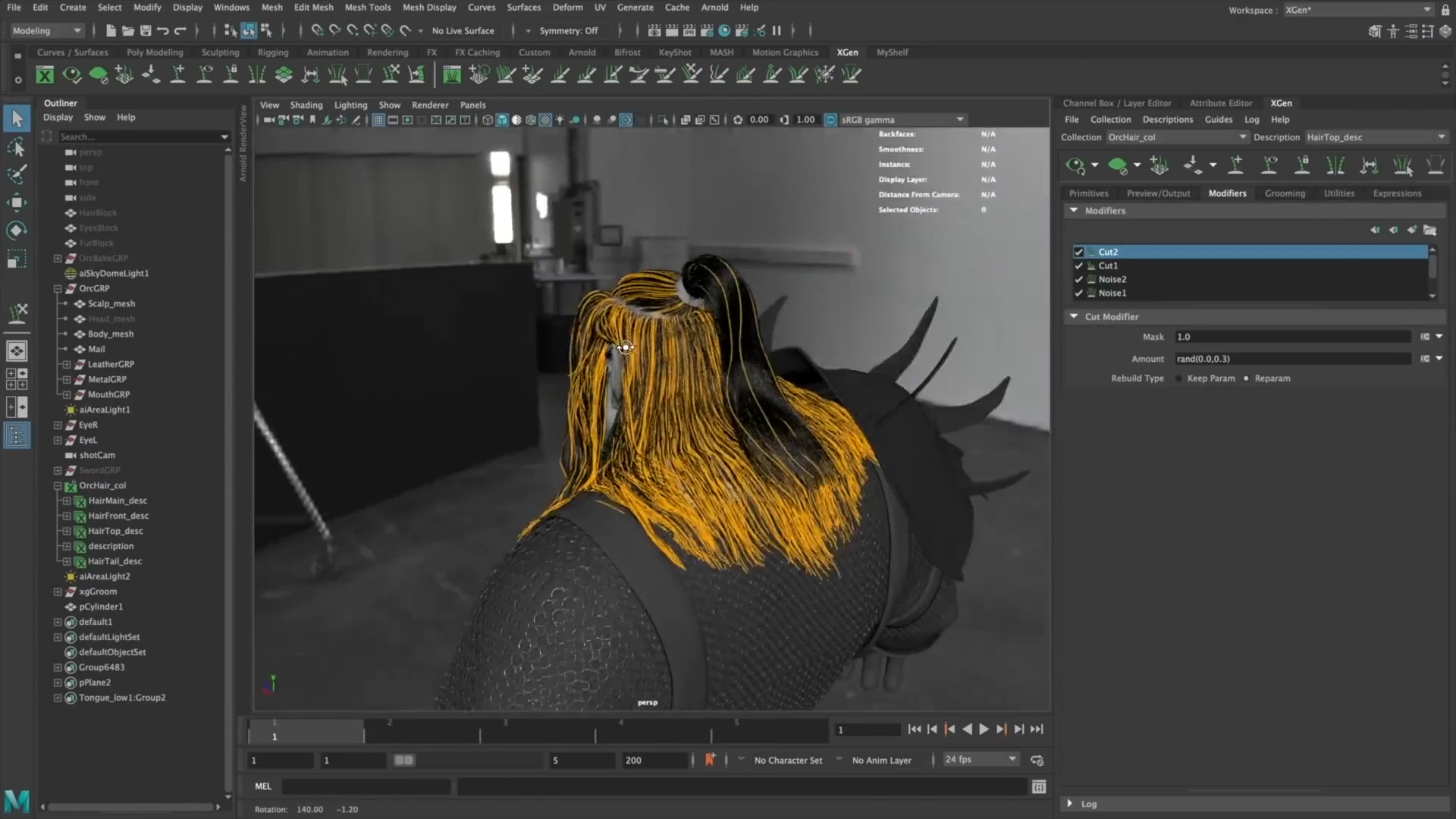
Task: Collapse the OrcGRP tree node
Action: tap(58, 289)
